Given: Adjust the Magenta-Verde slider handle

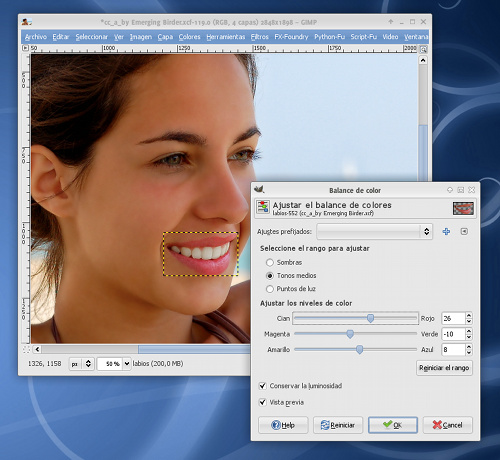Looking at the screenshot, I should coord(350,334).
